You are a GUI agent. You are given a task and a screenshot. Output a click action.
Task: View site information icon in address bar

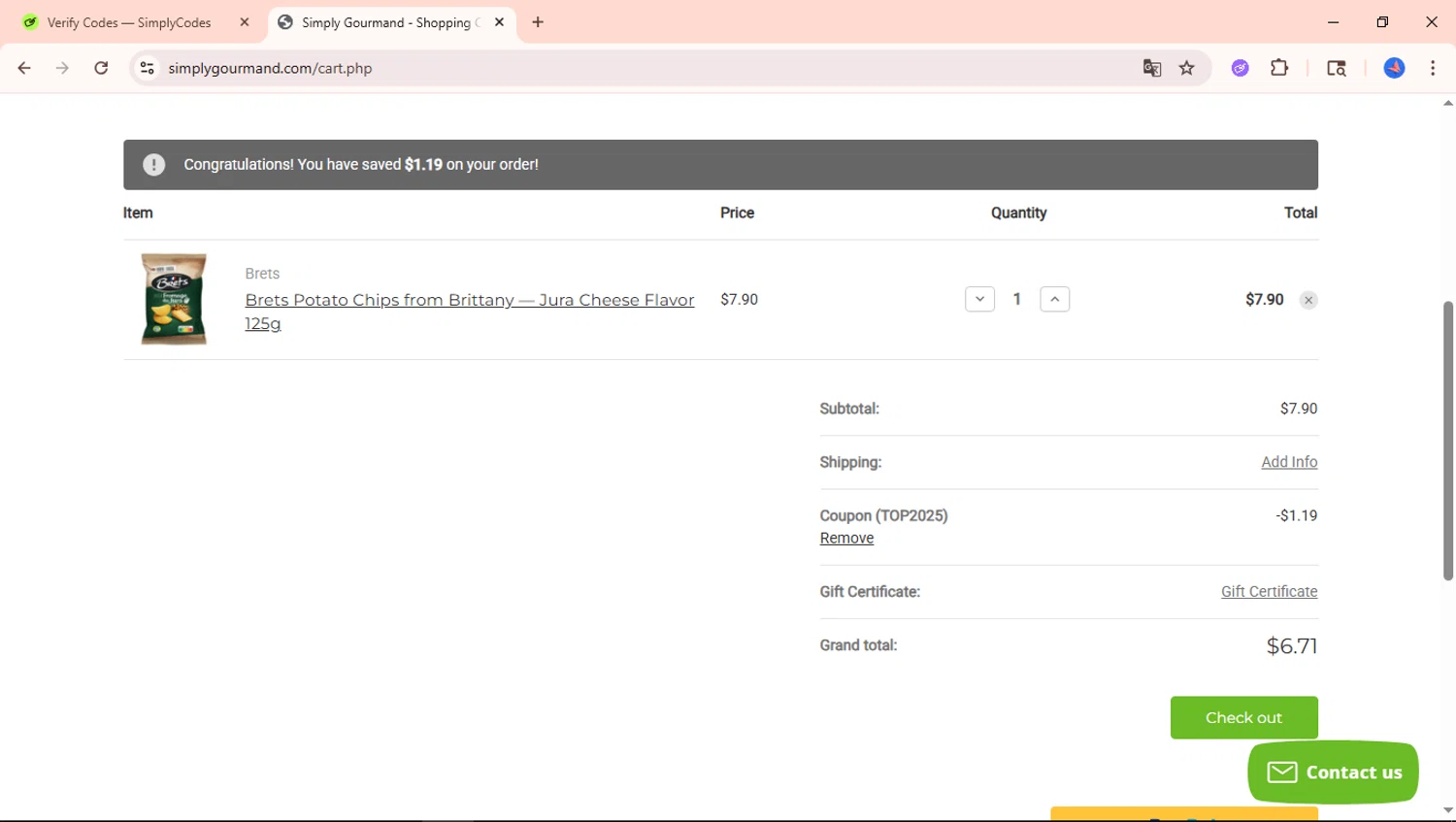(148, 68)
